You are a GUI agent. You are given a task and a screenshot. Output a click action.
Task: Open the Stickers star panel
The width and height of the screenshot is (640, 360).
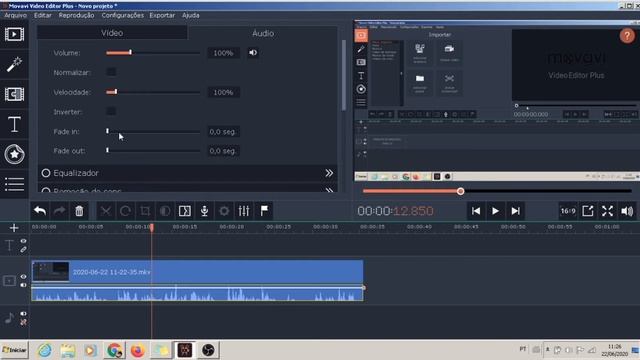(14, 154)
